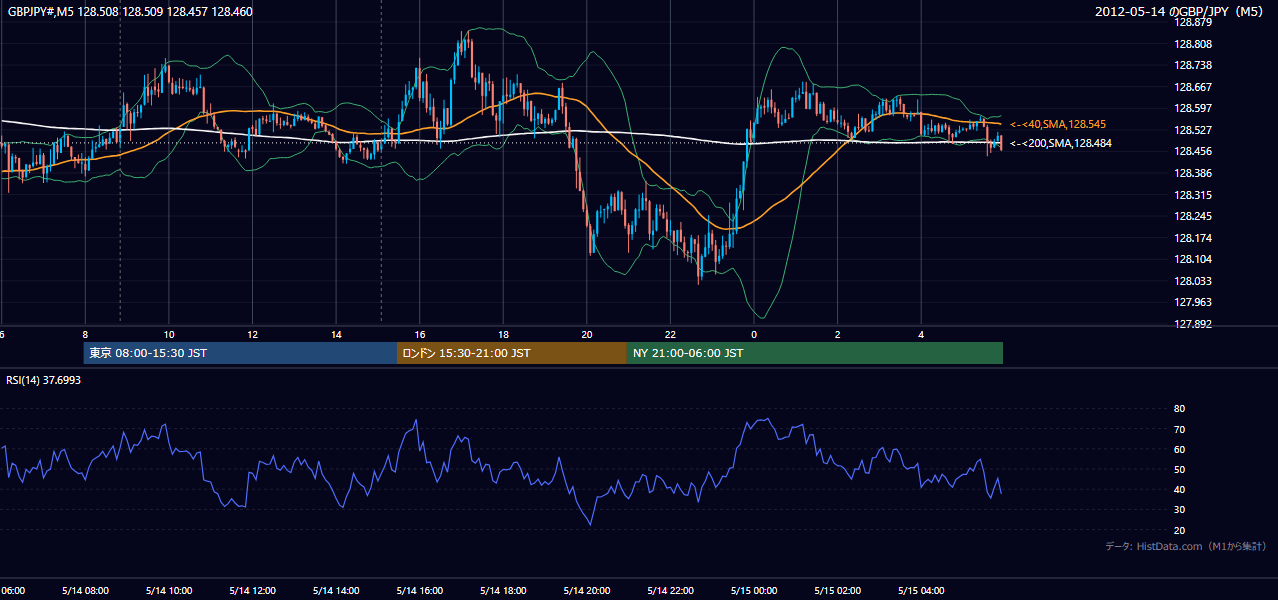This screenshot has width=1278, height=600.
Task: Click hour tick 22 under price chart
Action: click(x=670, y=335)
